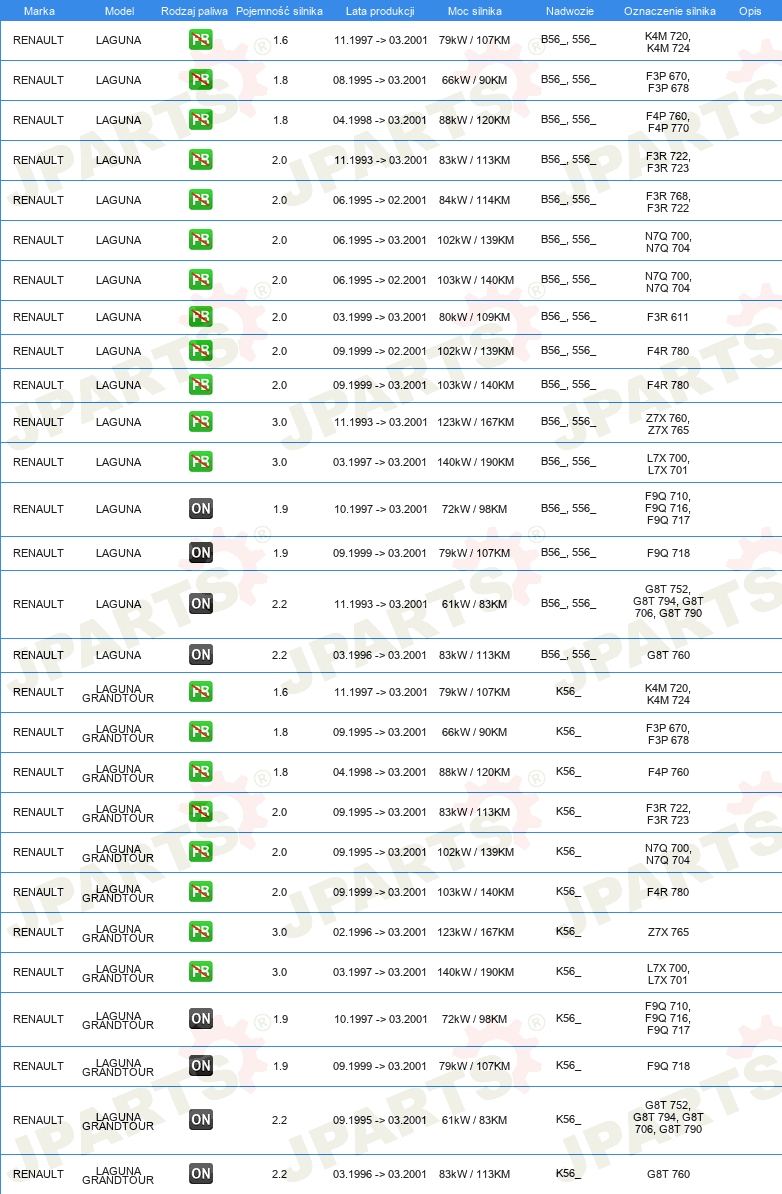Click the petrol icon for Grandtour 83kW / 113KM 2.0
The height and width of the screenshot is (1194, 782).
click(201, 812)
